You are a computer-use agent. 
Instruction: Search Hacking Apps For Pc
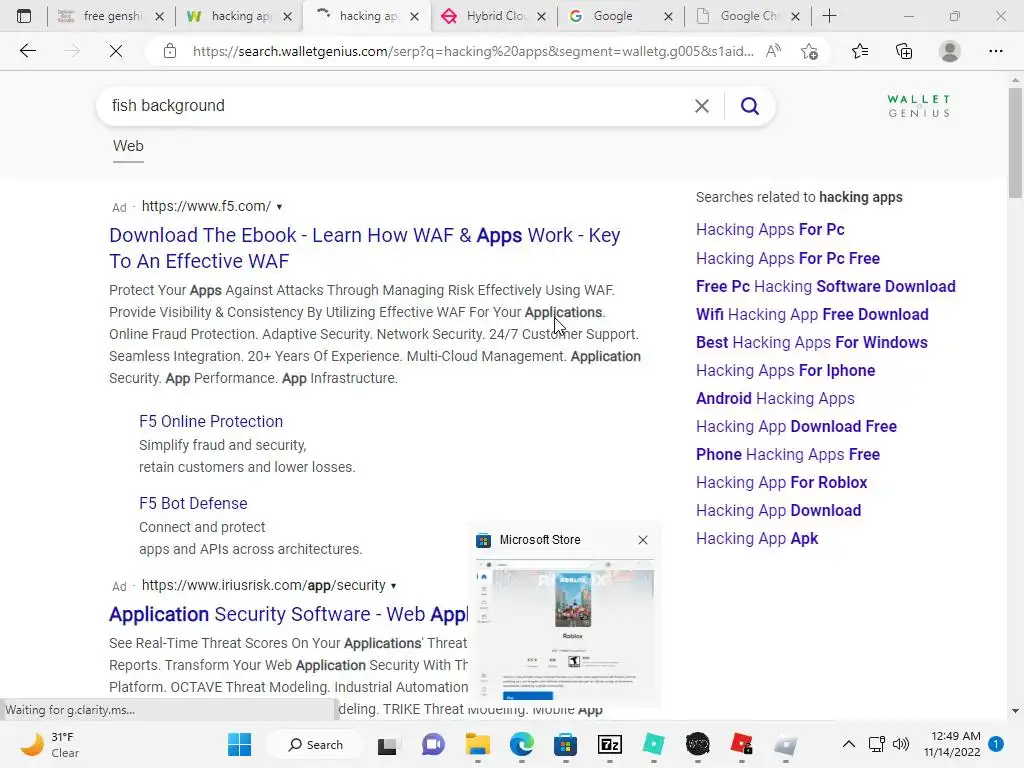coord(770,229)
